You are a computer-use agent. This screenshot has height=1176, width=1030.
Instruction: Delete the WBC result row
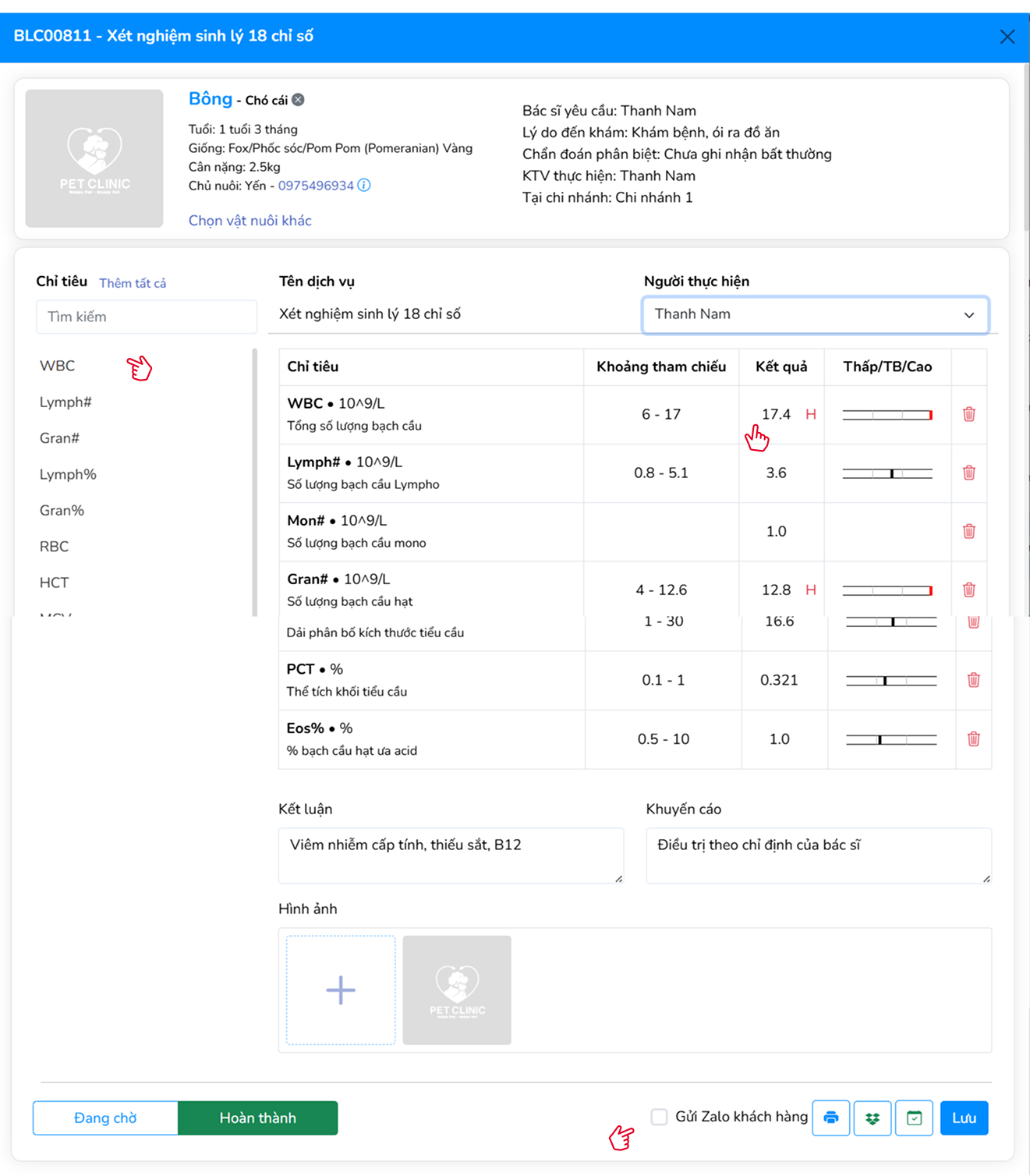tap(968, 414)
